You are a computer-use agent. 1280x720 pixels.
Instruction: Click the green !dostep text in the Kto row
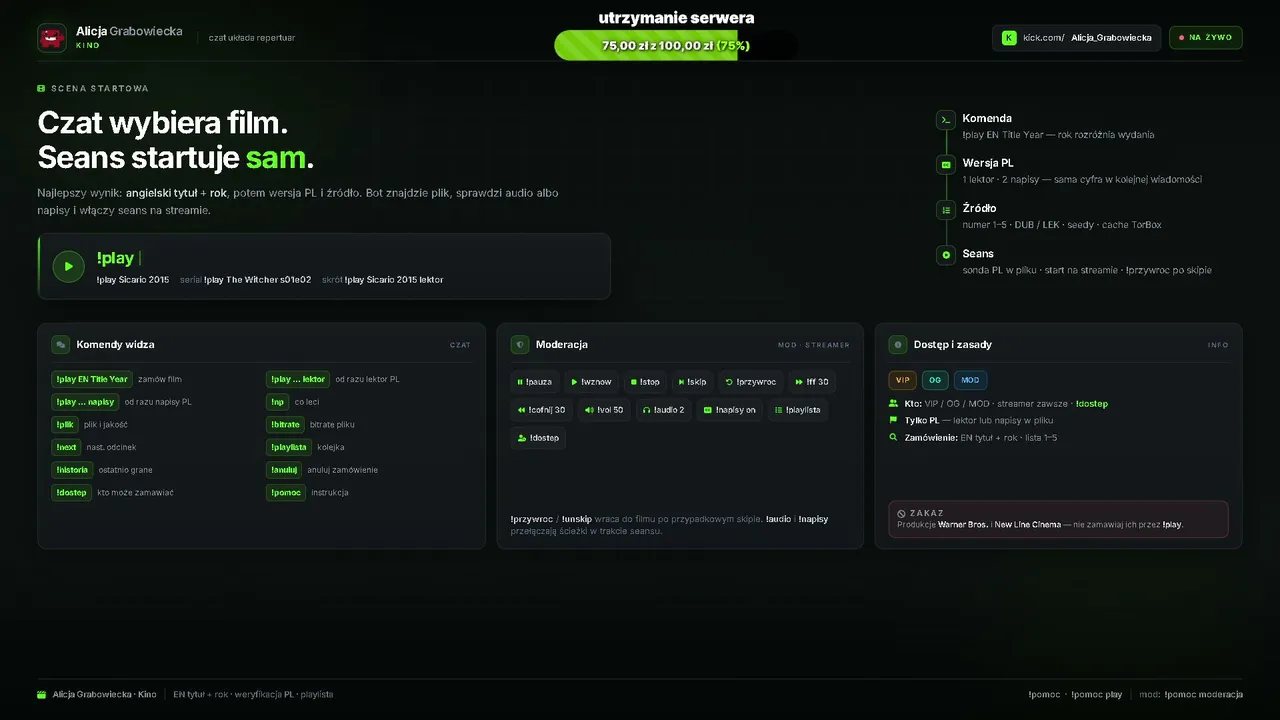(x=1091, y=404)
